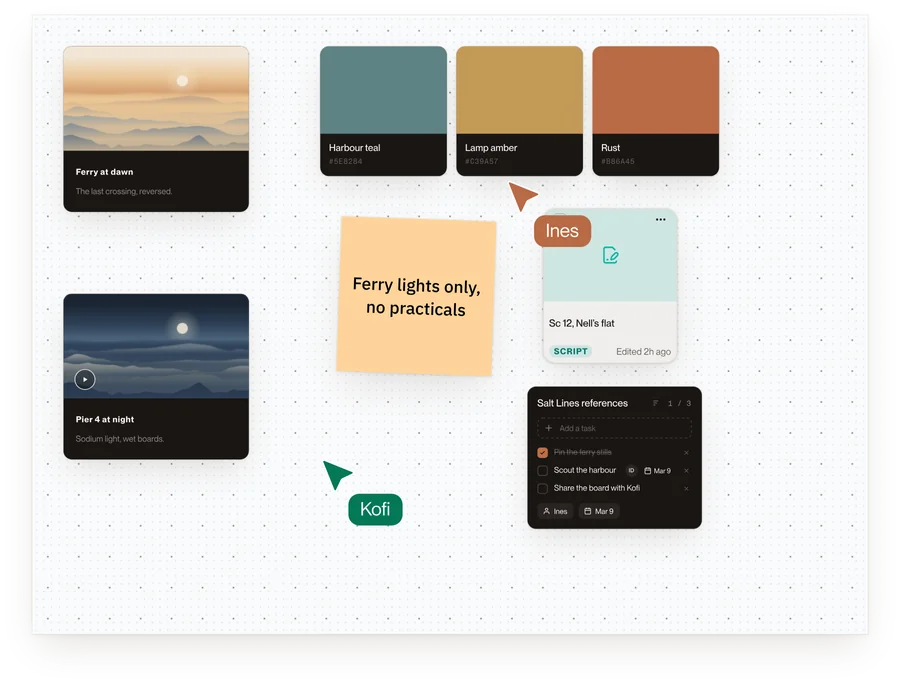Click the script edit document icon
900x683 pixels.
(x=610, y=255)
